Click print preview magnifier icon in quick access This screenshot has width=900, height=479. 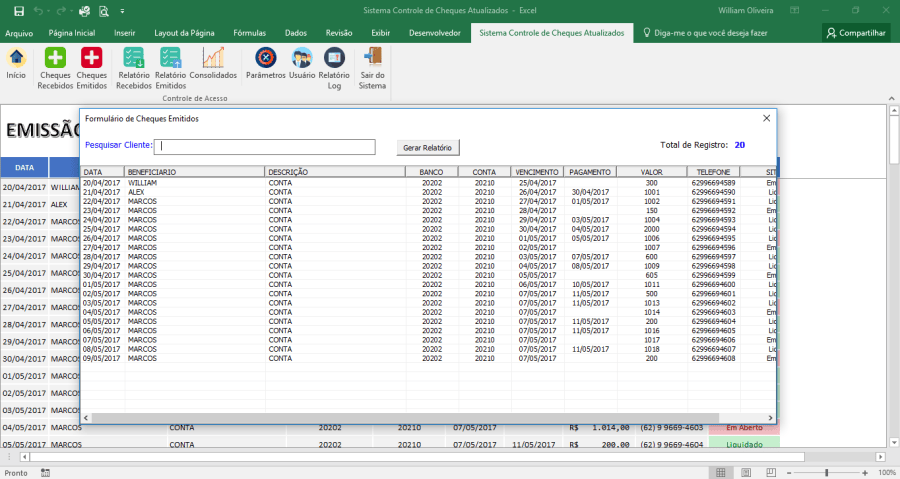pyautogui.click(x=104, y=11)
